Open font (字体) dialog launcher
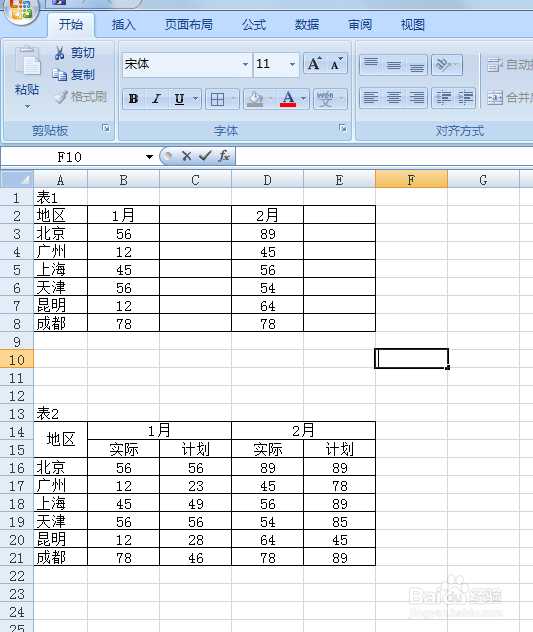533x632 pixels. click(343, 128)
